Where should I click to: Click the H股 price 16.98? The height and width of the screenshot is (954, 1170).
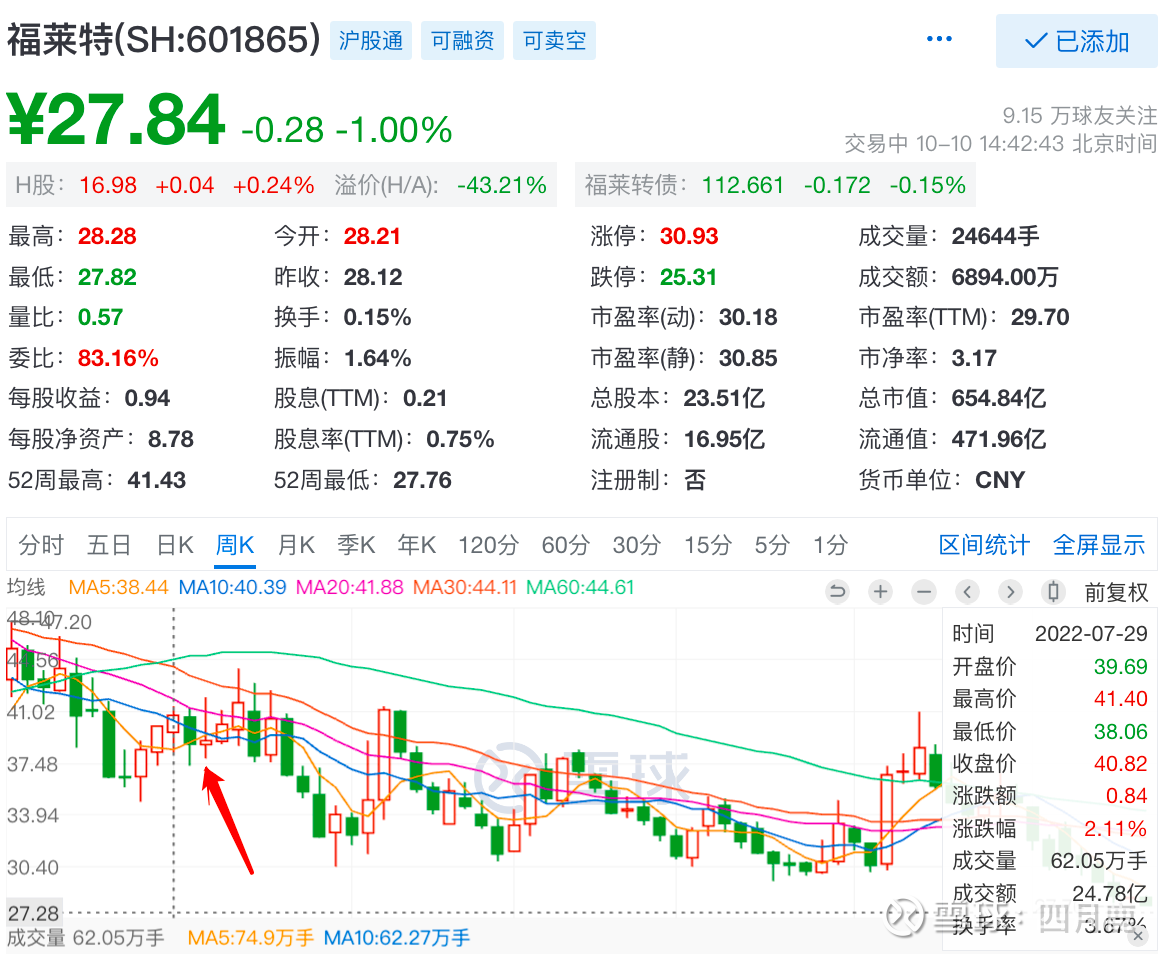pos(108,185)
